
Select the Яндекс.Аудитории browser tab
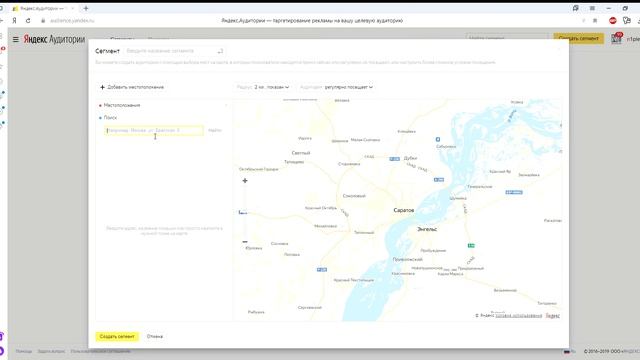[43, 8]
